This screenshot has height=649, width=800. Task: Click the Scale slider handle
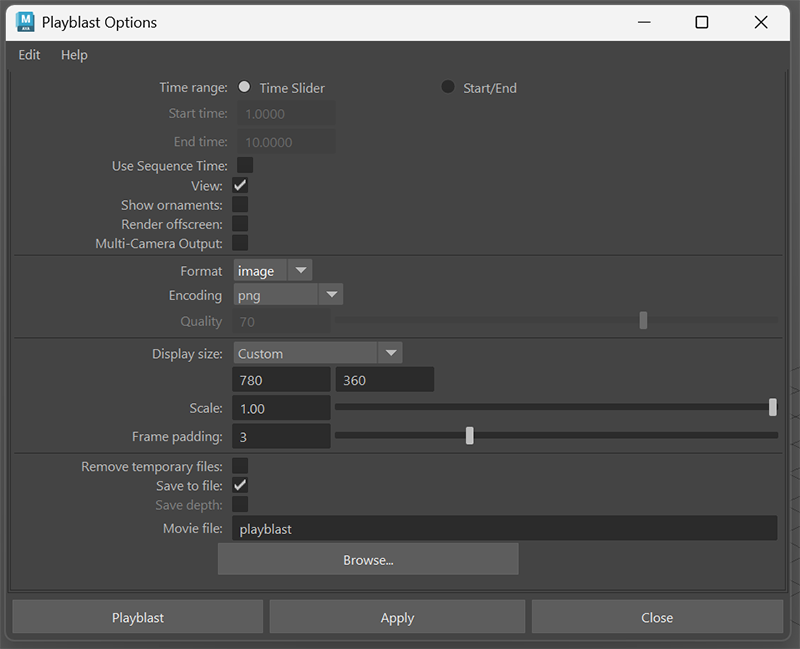click(772, 407)
